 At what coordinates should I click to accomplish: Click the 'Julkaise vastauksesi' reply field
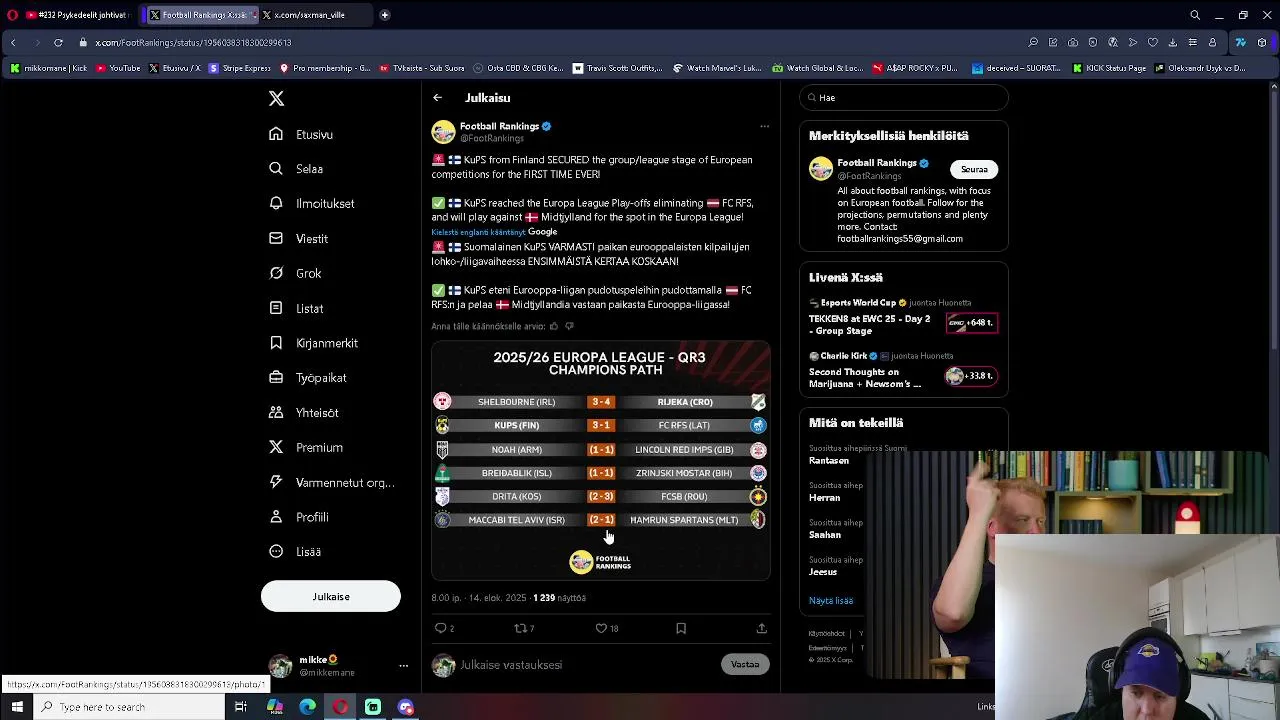[587, 665]
